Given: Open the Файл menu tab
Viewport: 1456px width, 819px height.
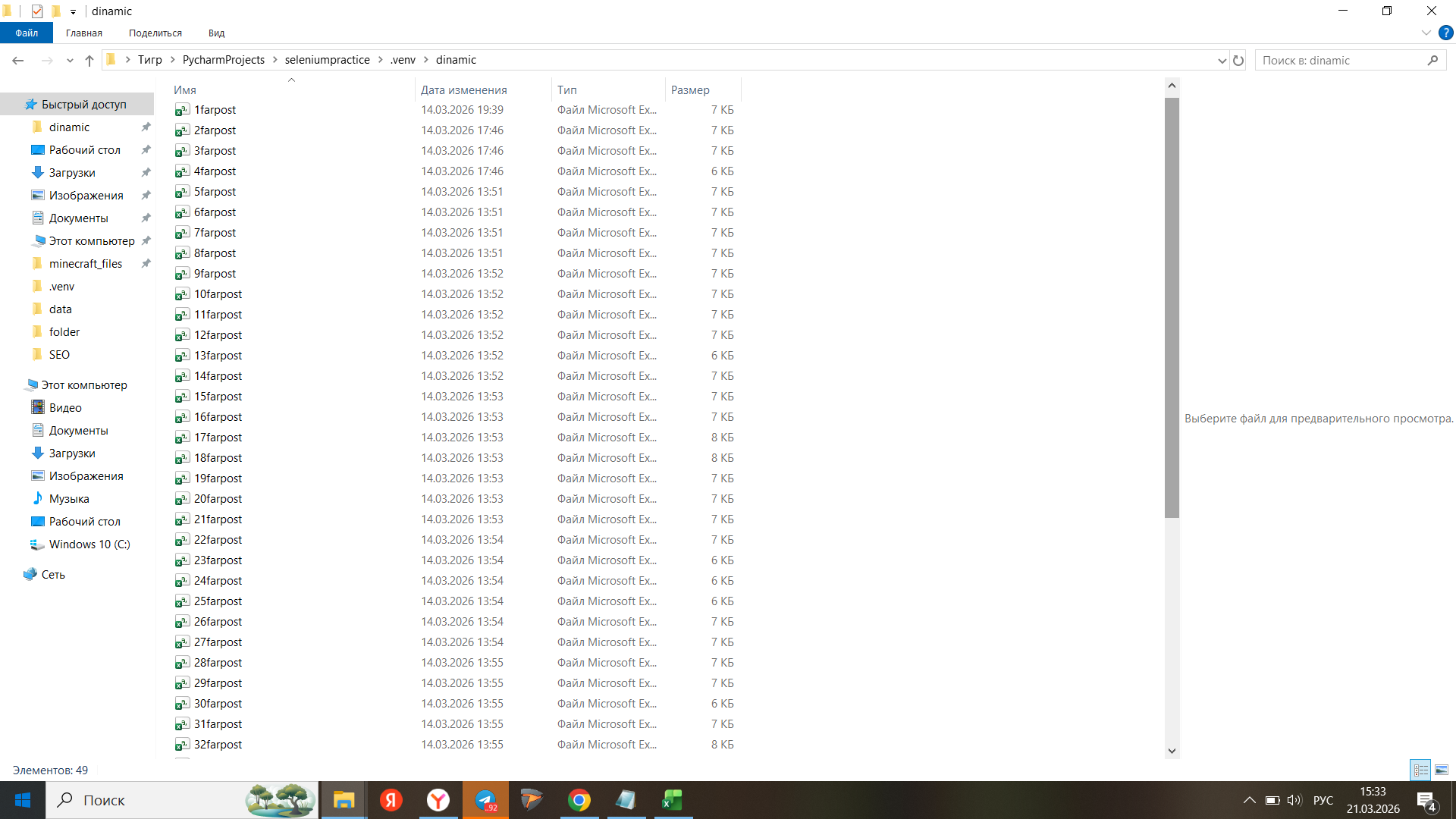Looking at the screenshot, I should (27, 33).
